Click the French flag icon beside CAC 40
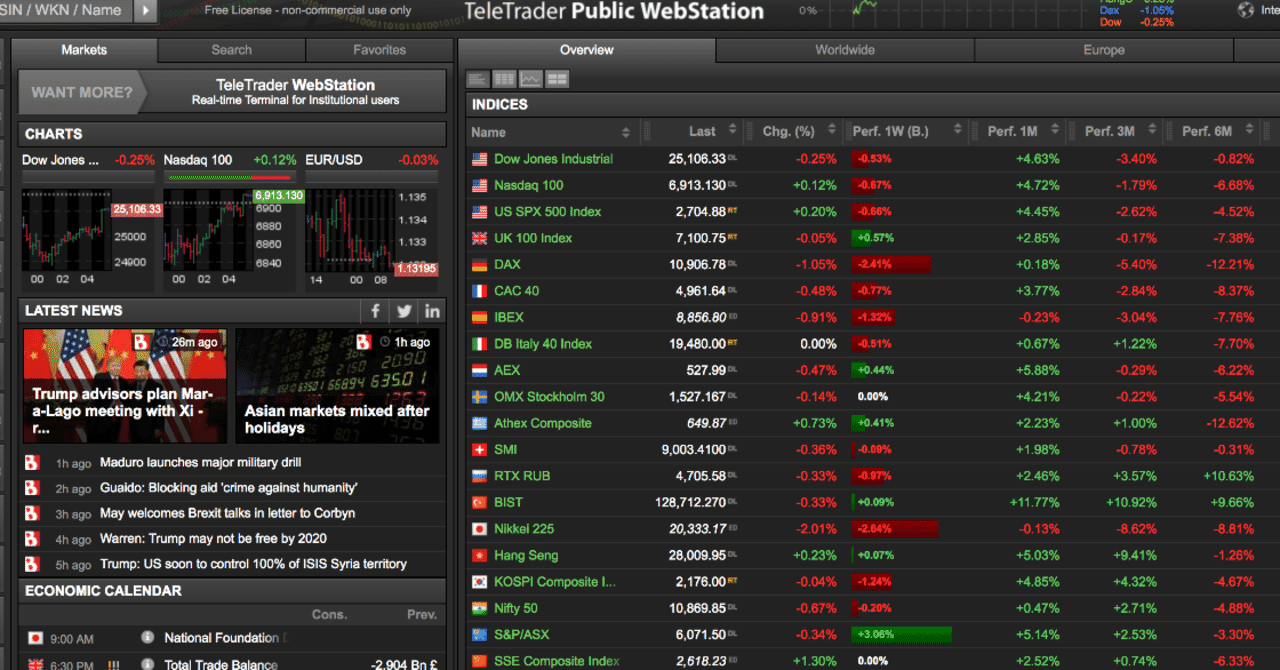This screenshot has height=670, width=1280. pyautogui.click(x=479, y=291)
